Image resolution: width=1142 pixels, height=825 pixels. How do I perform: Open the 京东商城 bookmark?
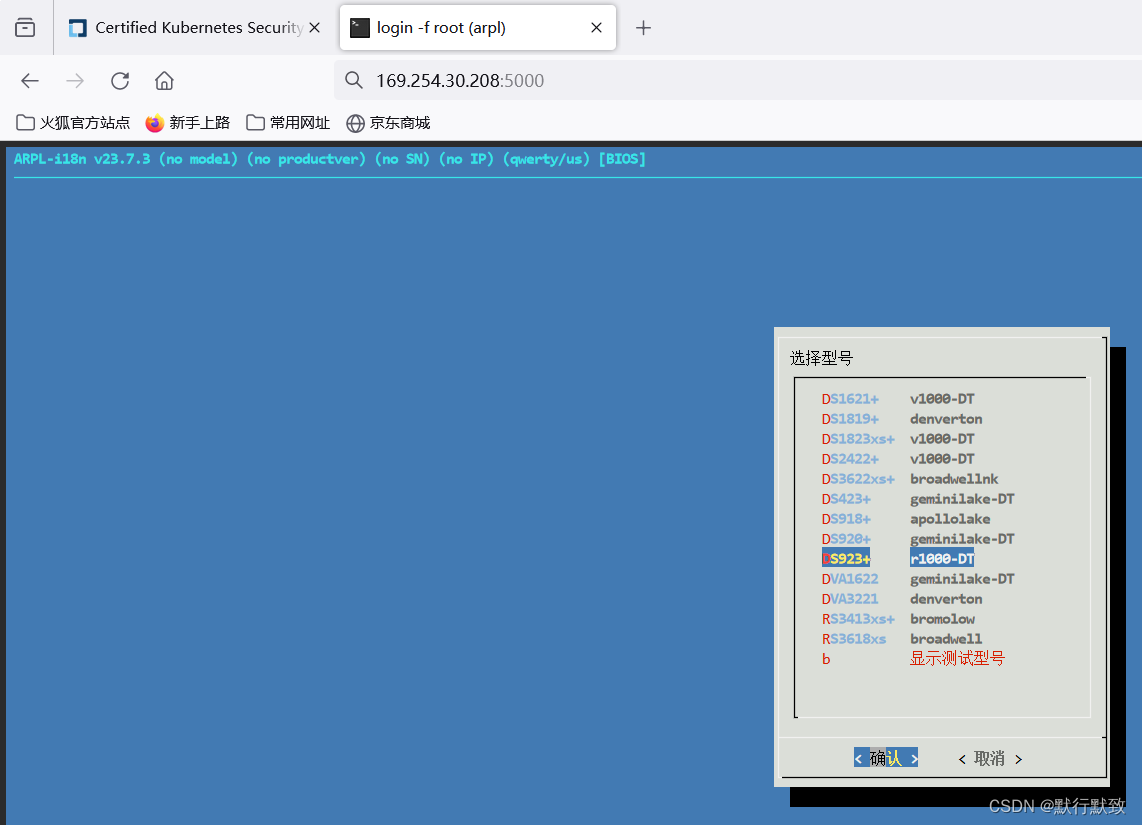[388, 122]
